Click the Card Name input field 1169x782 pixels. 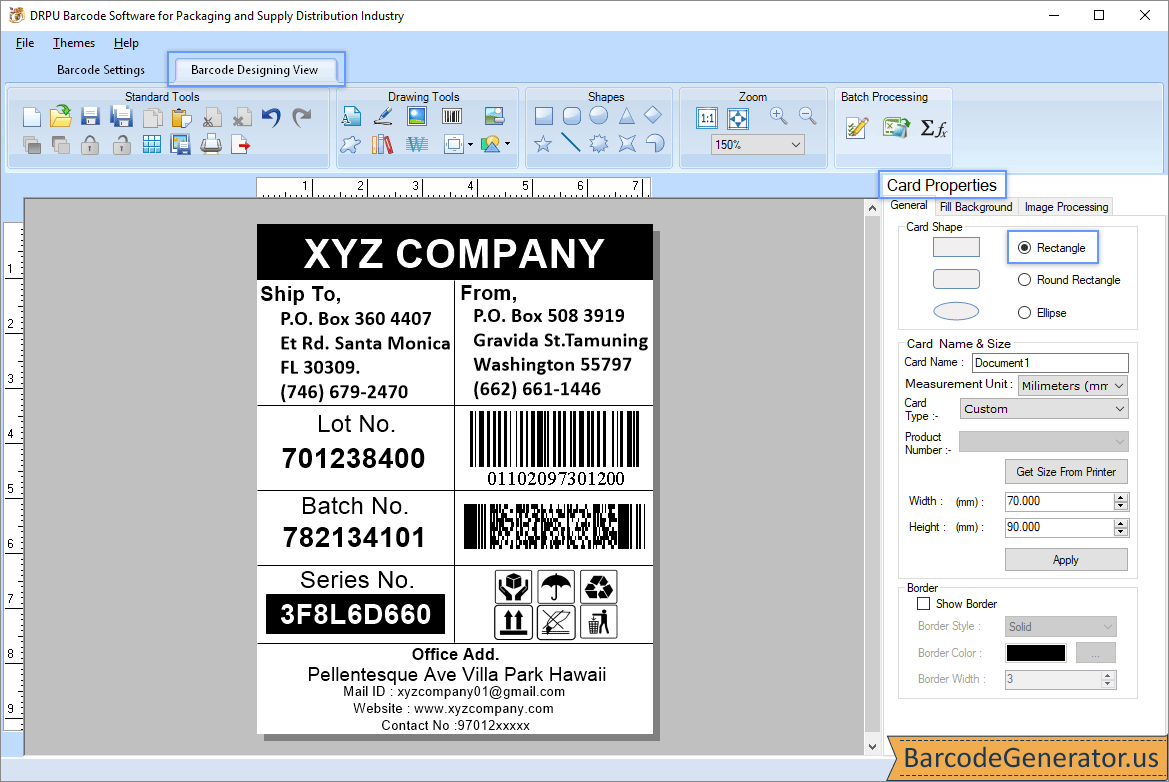tap(1050, 362)
